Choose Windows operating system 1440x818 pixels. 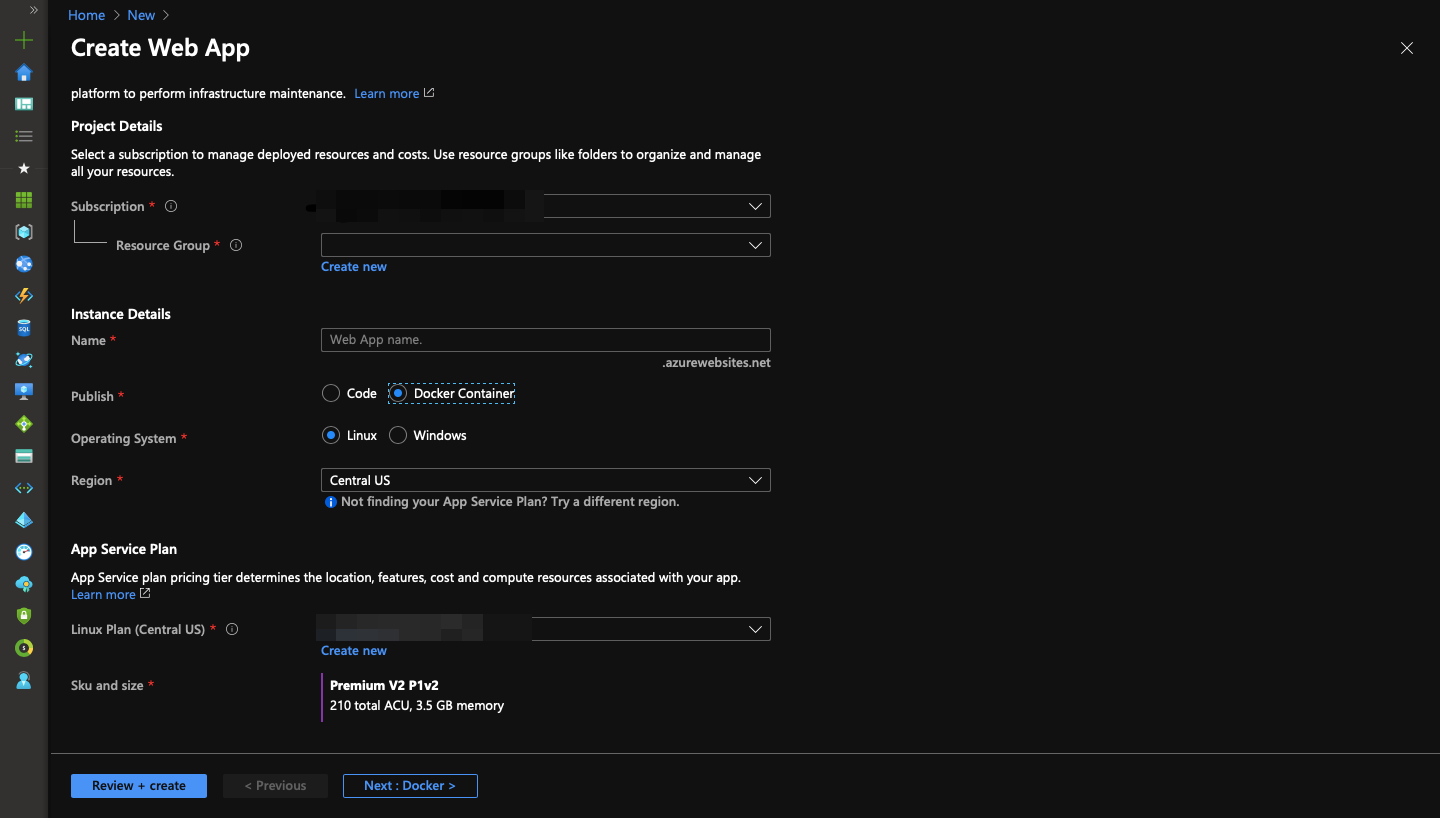point(428,436)
